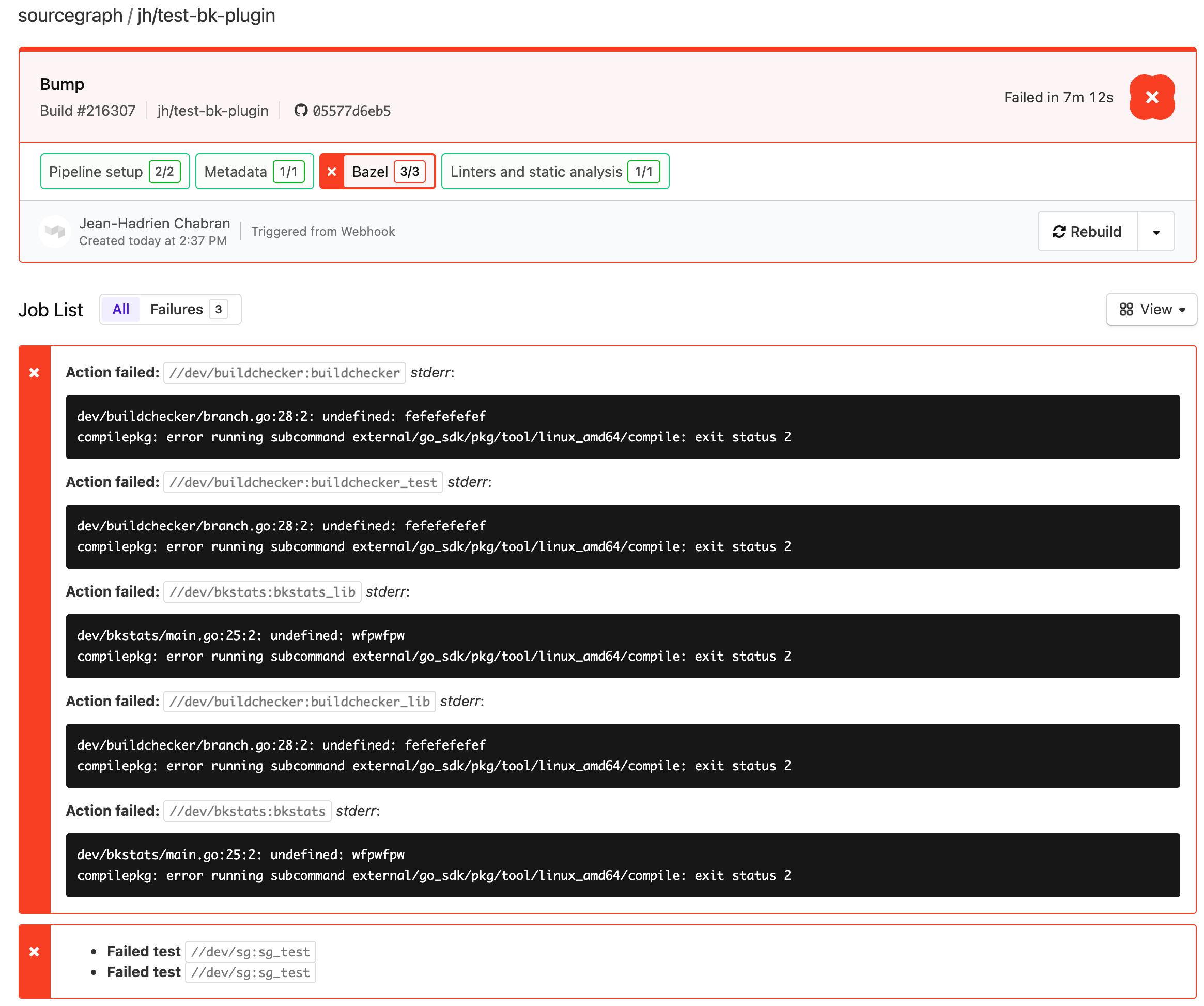
Task: Select the Metadata 1/1 step
Action: pyautogui.click(x=254, y=172)
